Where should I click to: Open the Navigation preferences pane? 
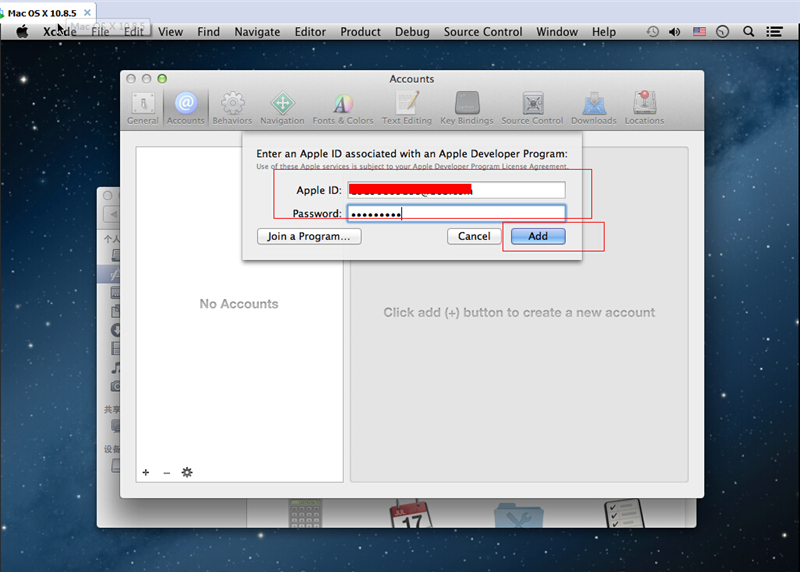282,108
